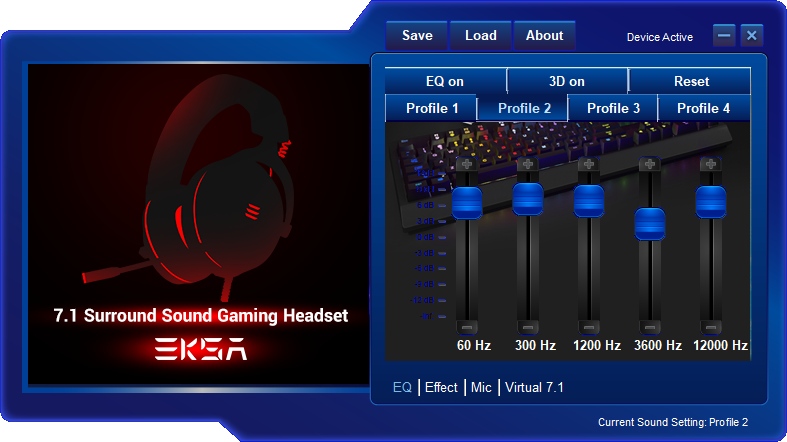Click the 60 Hz frequency label
Viewport: 787px width, 442px height.
(x=474, y=345)
